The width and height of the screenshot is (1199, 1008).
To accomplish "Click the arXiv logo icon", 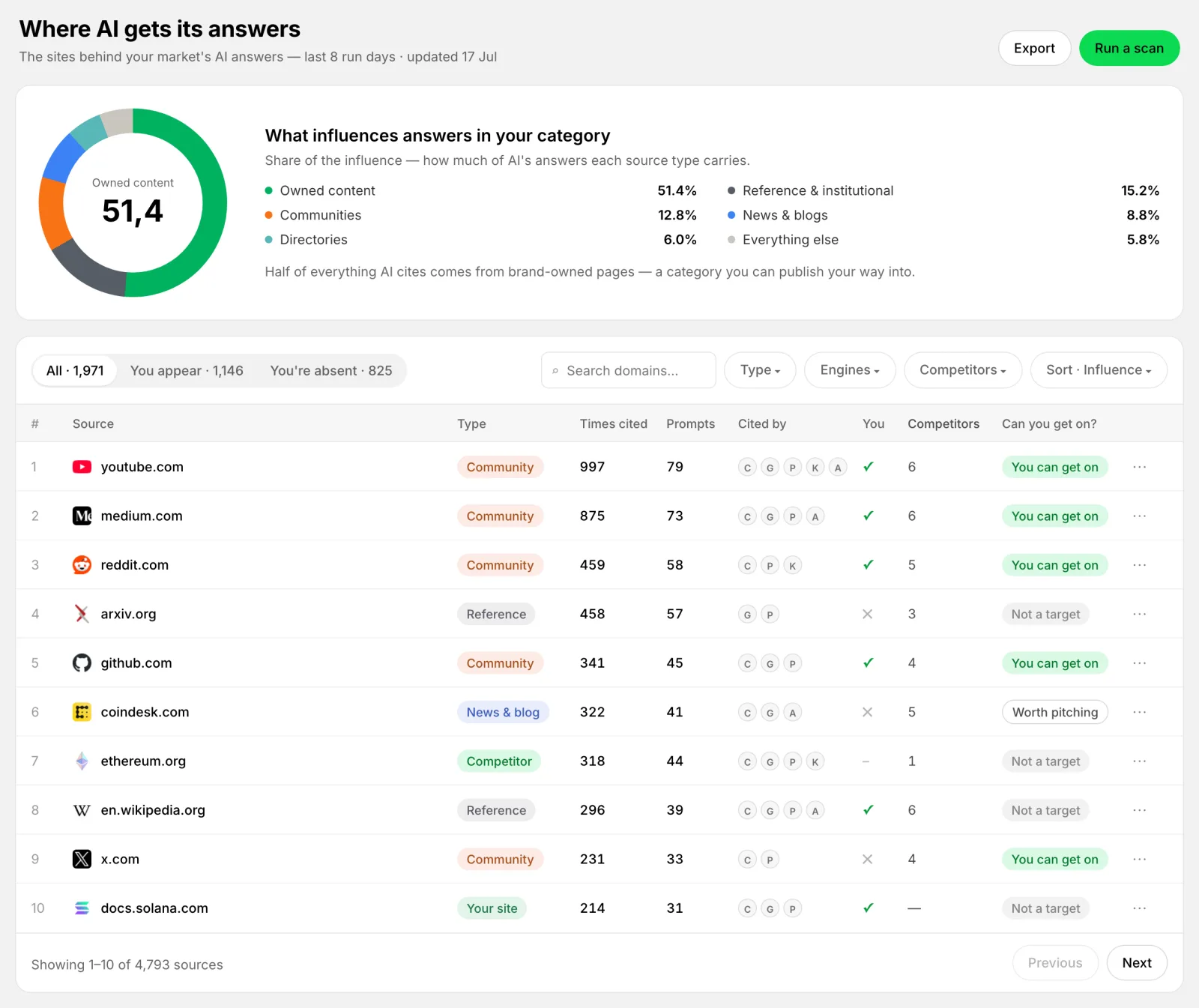I will (82, 614).
